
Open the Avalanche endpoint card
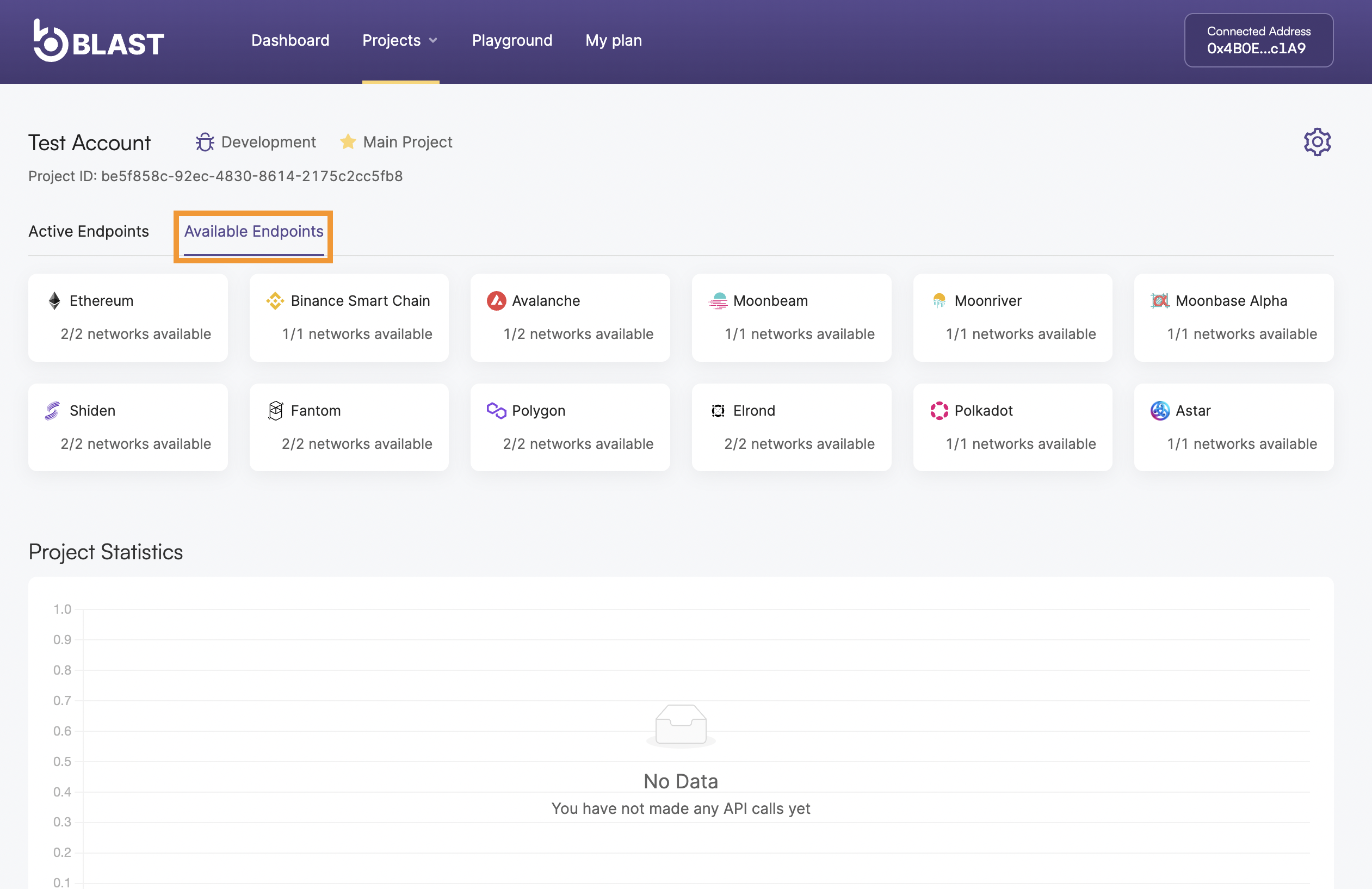tap(570, 318)
